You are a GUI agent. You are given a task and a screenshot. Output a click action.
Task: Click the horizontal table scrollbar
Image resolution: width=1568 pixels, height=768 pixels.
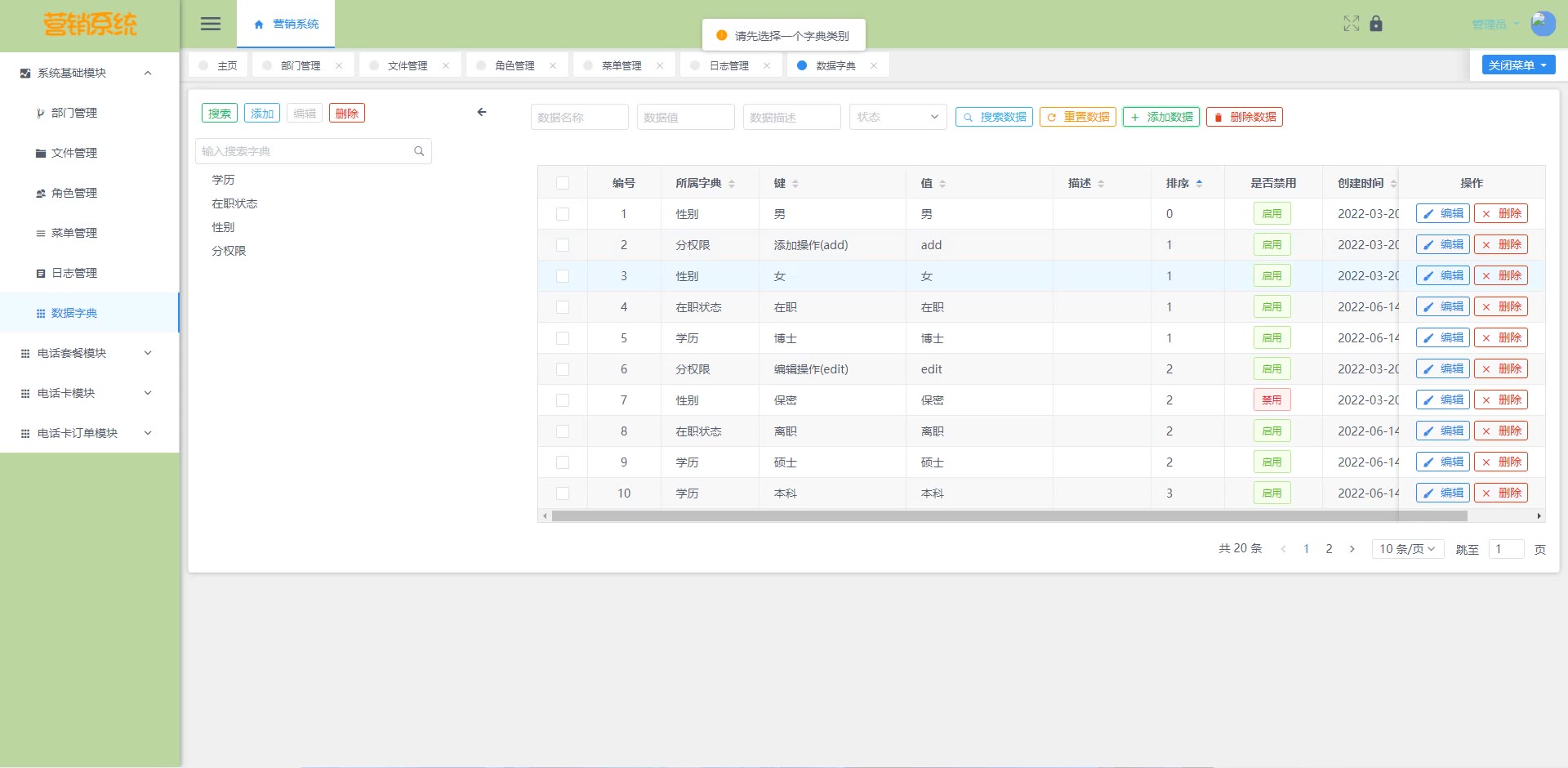point(1009,516)
